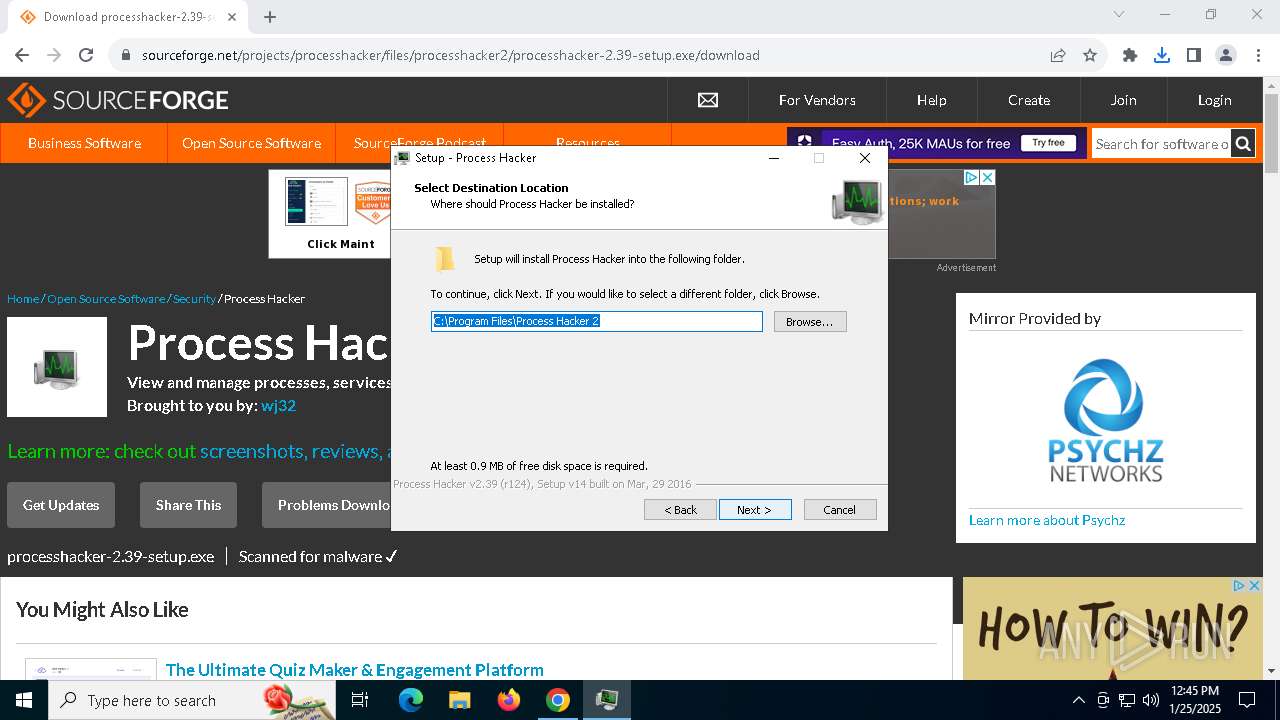Click the Psychz Networks logo
The width and height of the screenshot is (1280, 720).
pyautogui.click(x=1105, y=421)
